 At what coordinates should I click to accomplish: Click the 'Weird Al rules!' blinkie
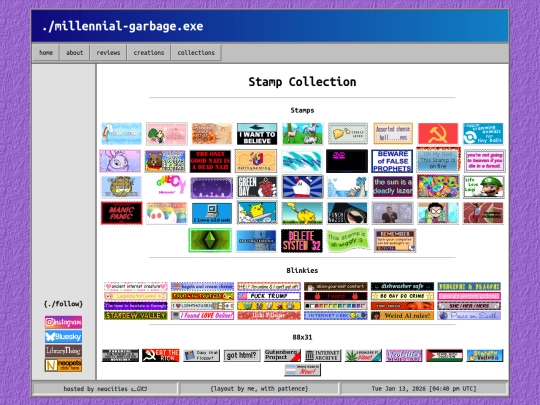click(x=402, y=315)
